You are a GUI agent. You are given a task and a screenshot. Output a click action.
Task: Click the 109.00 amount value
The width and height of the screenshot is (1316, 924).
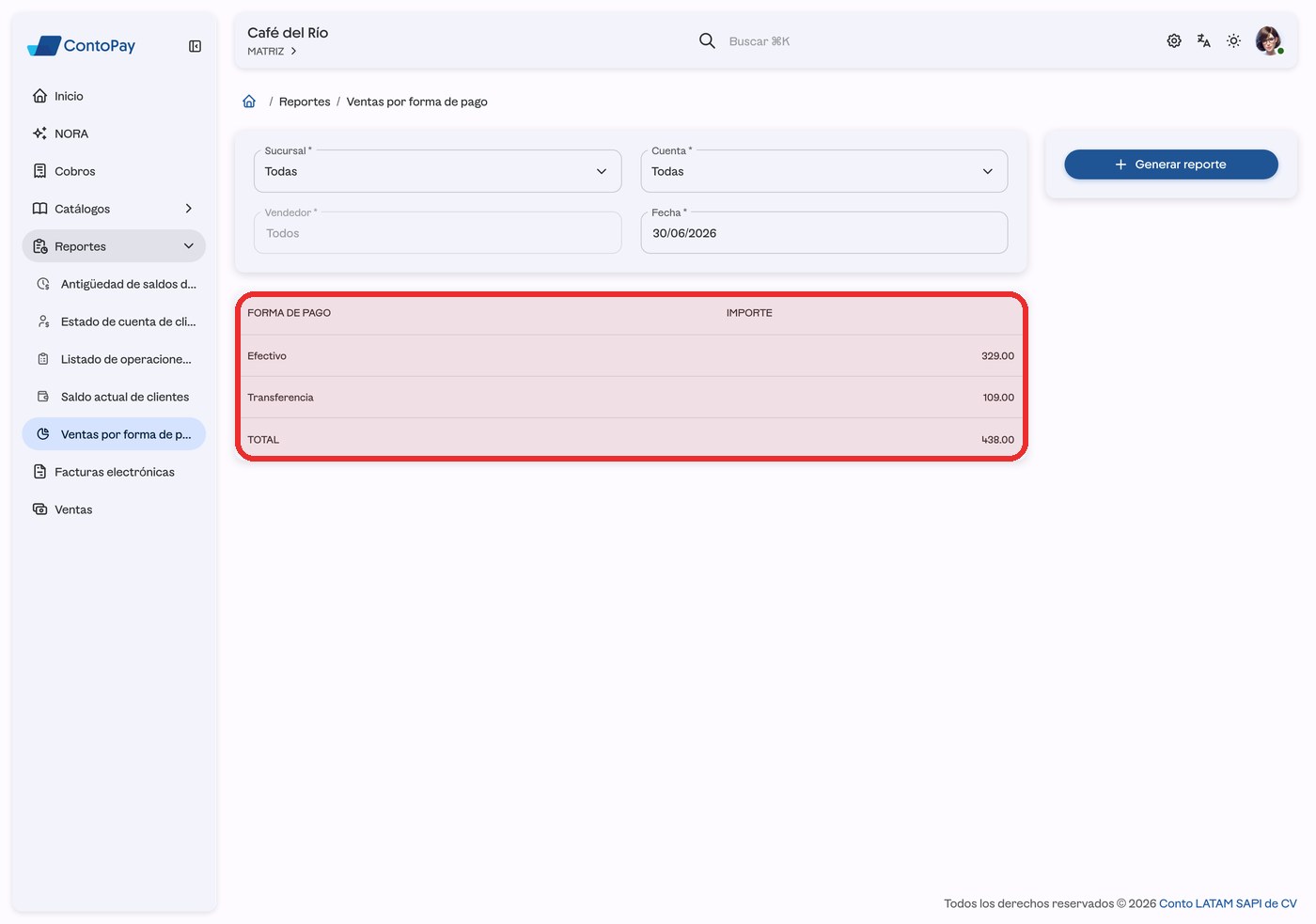pyautogui.click(x=998, y=398)
